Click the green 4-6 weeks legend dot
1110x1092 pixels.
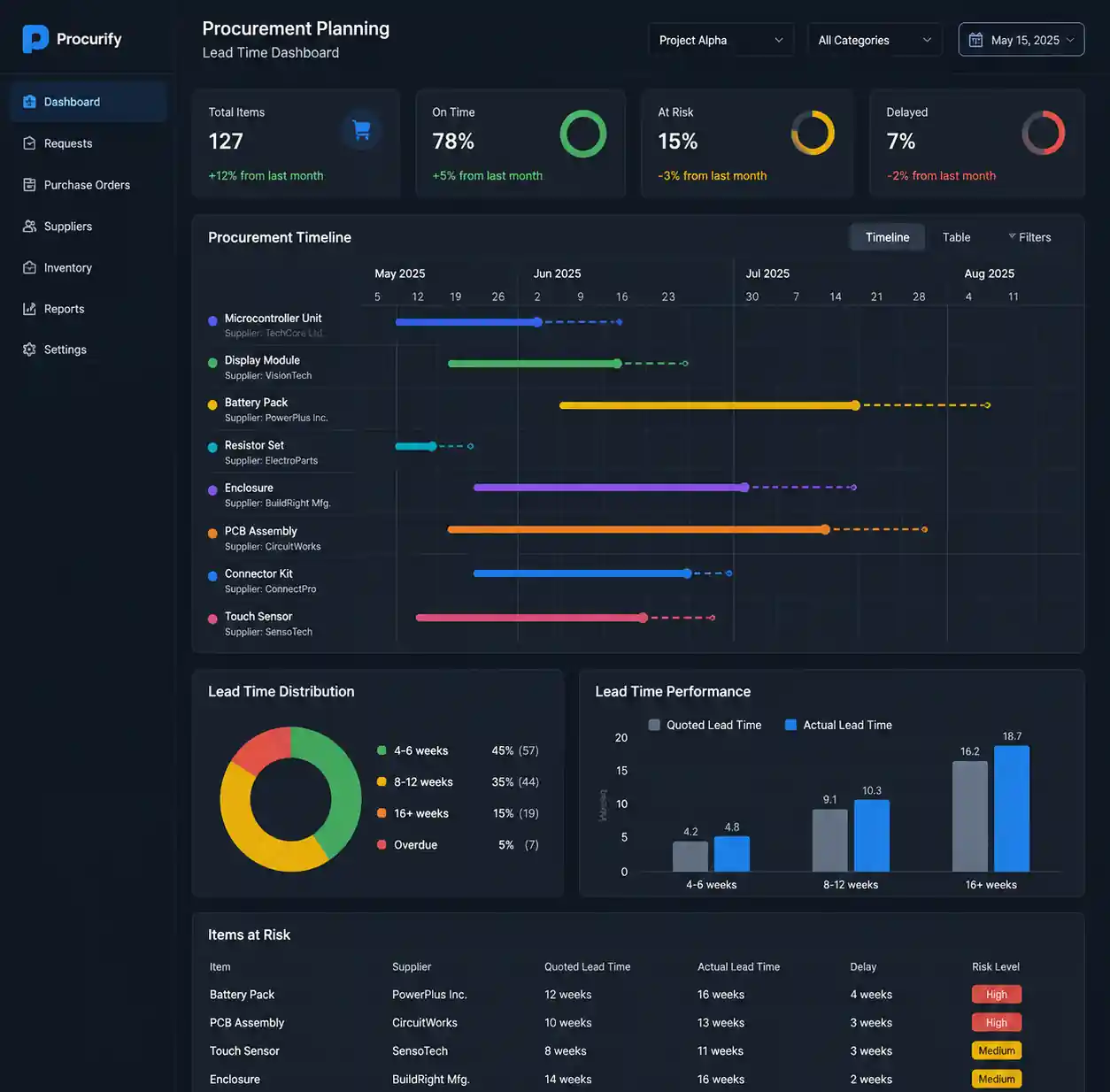[382, 750]
